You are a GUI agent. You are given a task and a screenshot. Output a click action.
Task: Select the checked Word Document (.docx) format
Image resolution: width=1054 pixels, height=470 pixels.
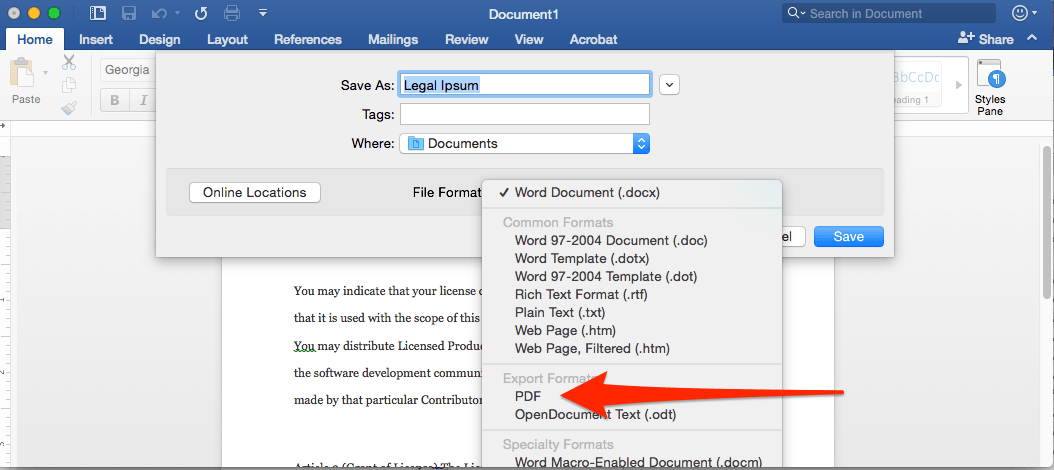(x=587, y=192)
